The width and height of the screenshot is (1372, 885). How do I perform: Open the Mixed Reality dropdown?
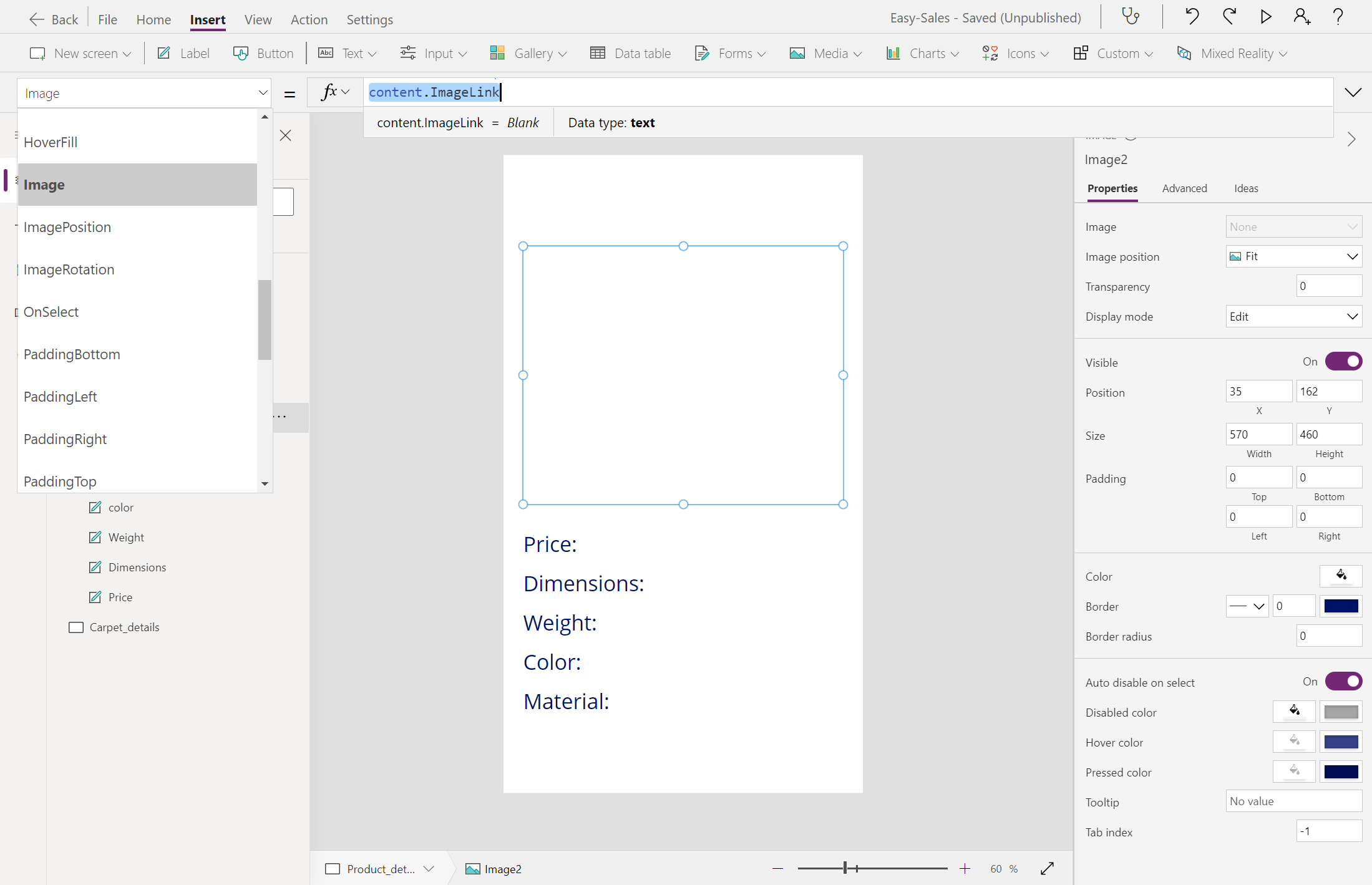[1232, 54]
